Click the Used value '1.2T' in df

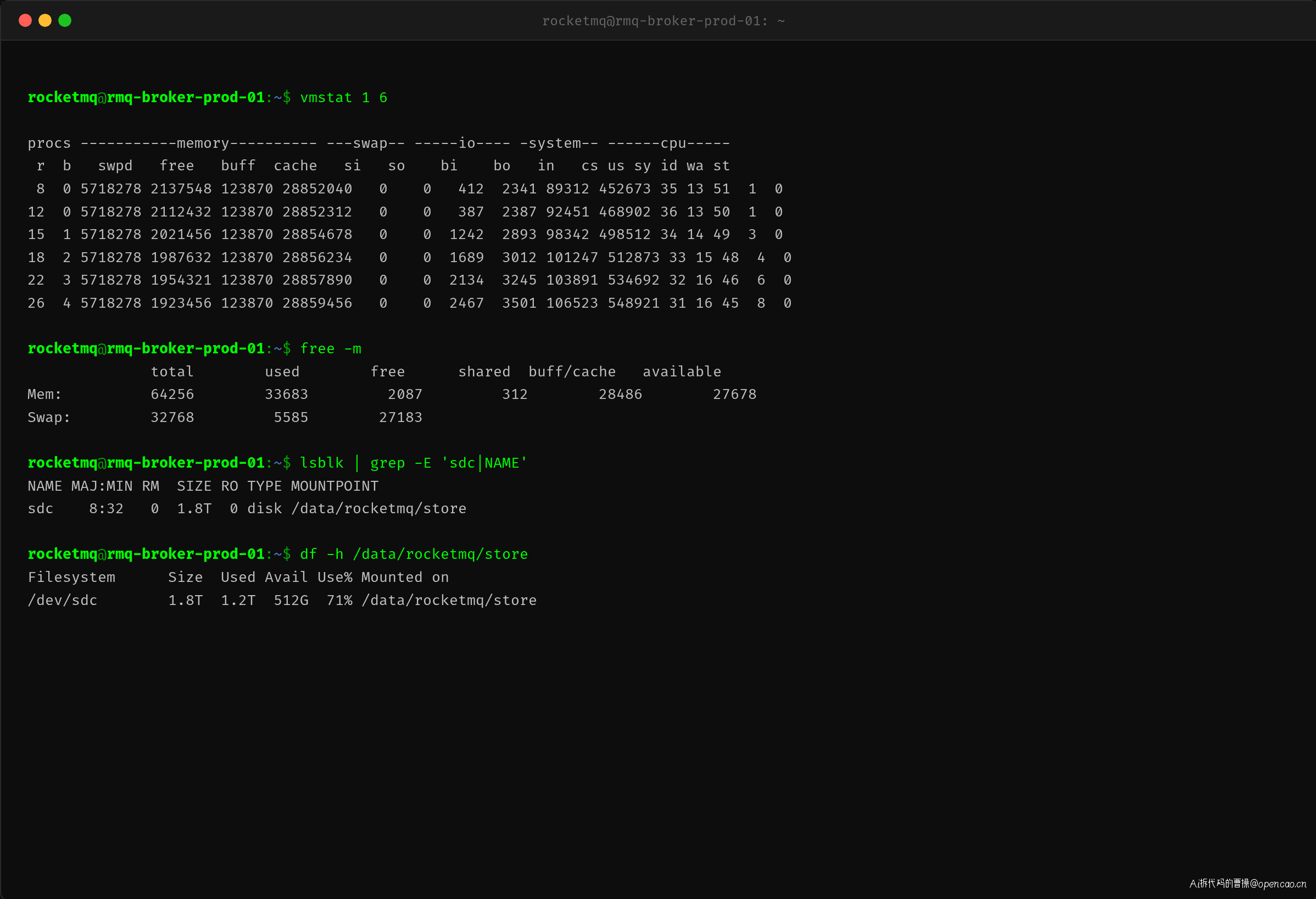pyautogui.click(x=238, y=600)
